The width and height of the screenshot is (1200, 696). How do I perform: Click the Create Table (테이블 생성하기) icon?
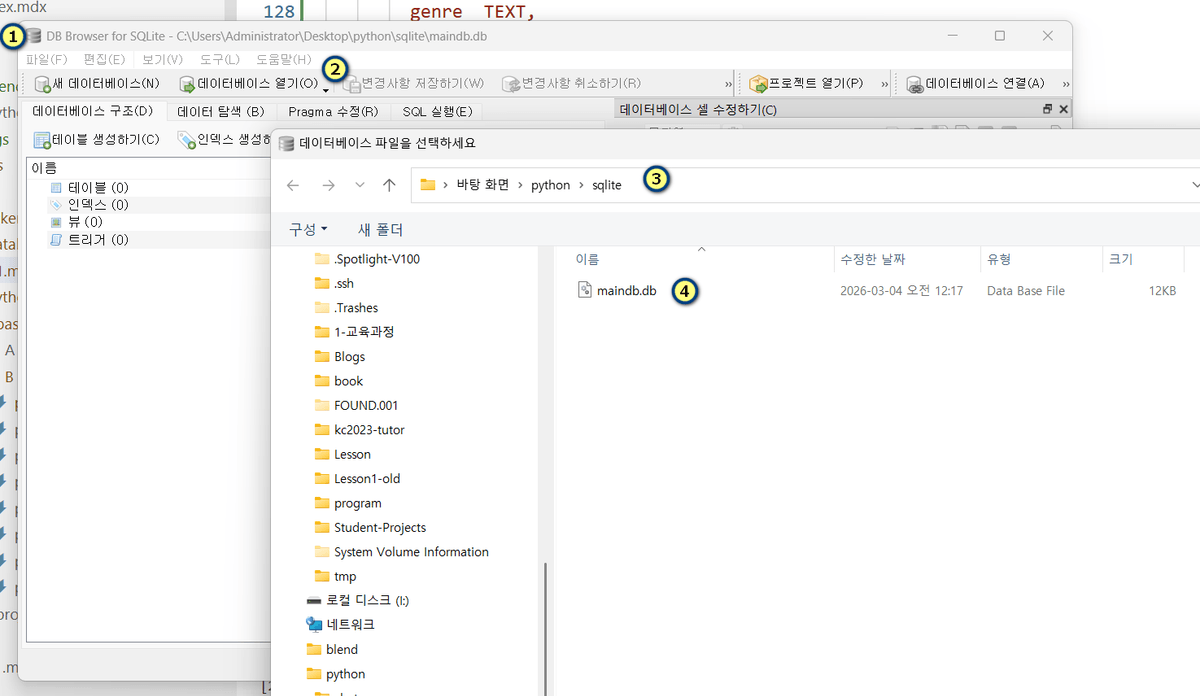click(x=43, y=140)
